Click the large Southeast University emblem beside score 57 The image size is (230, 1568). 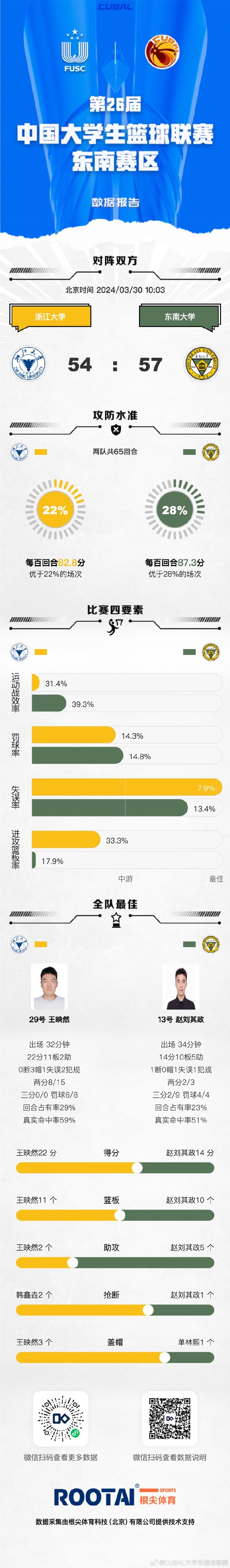201,364
